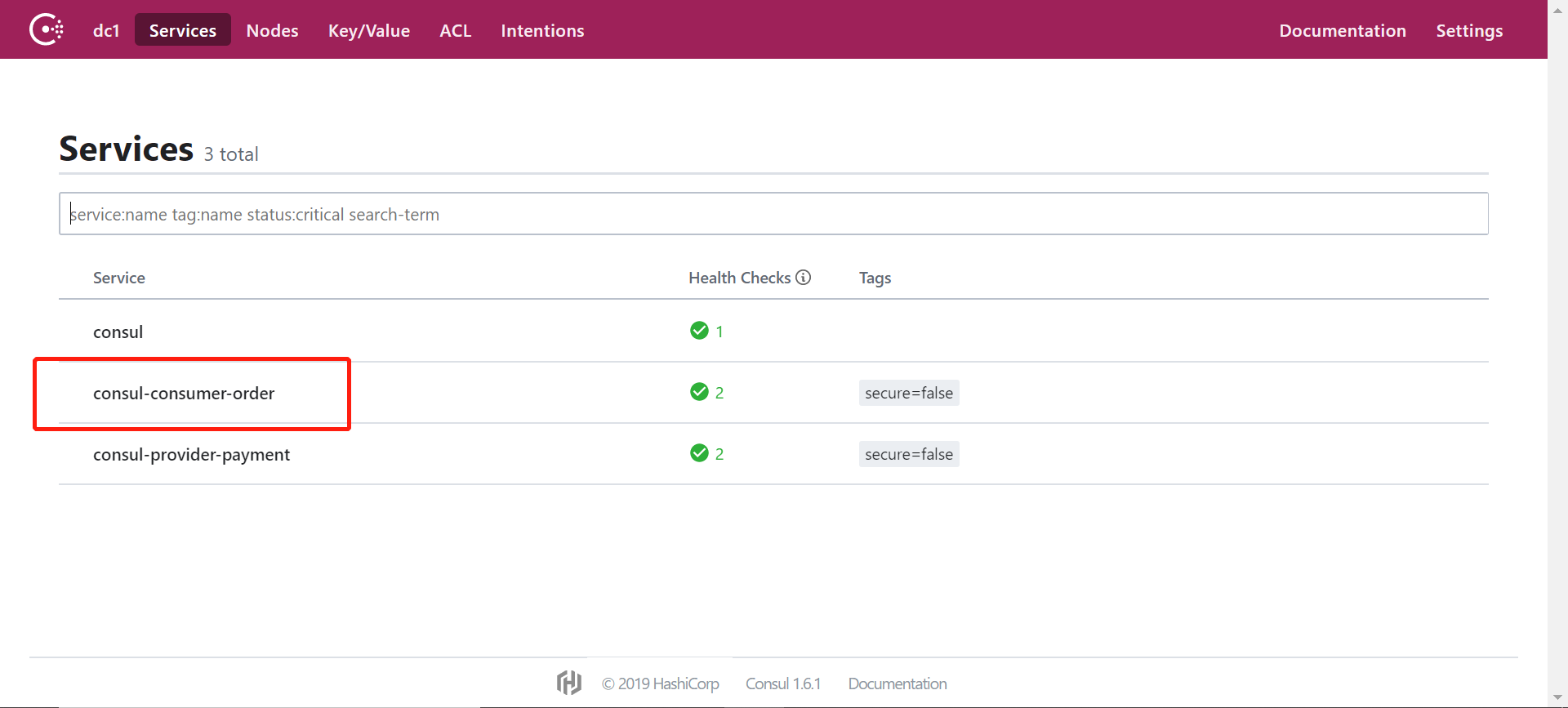
Task: Go to the Key/Value tab
Action: click(369, 30)
